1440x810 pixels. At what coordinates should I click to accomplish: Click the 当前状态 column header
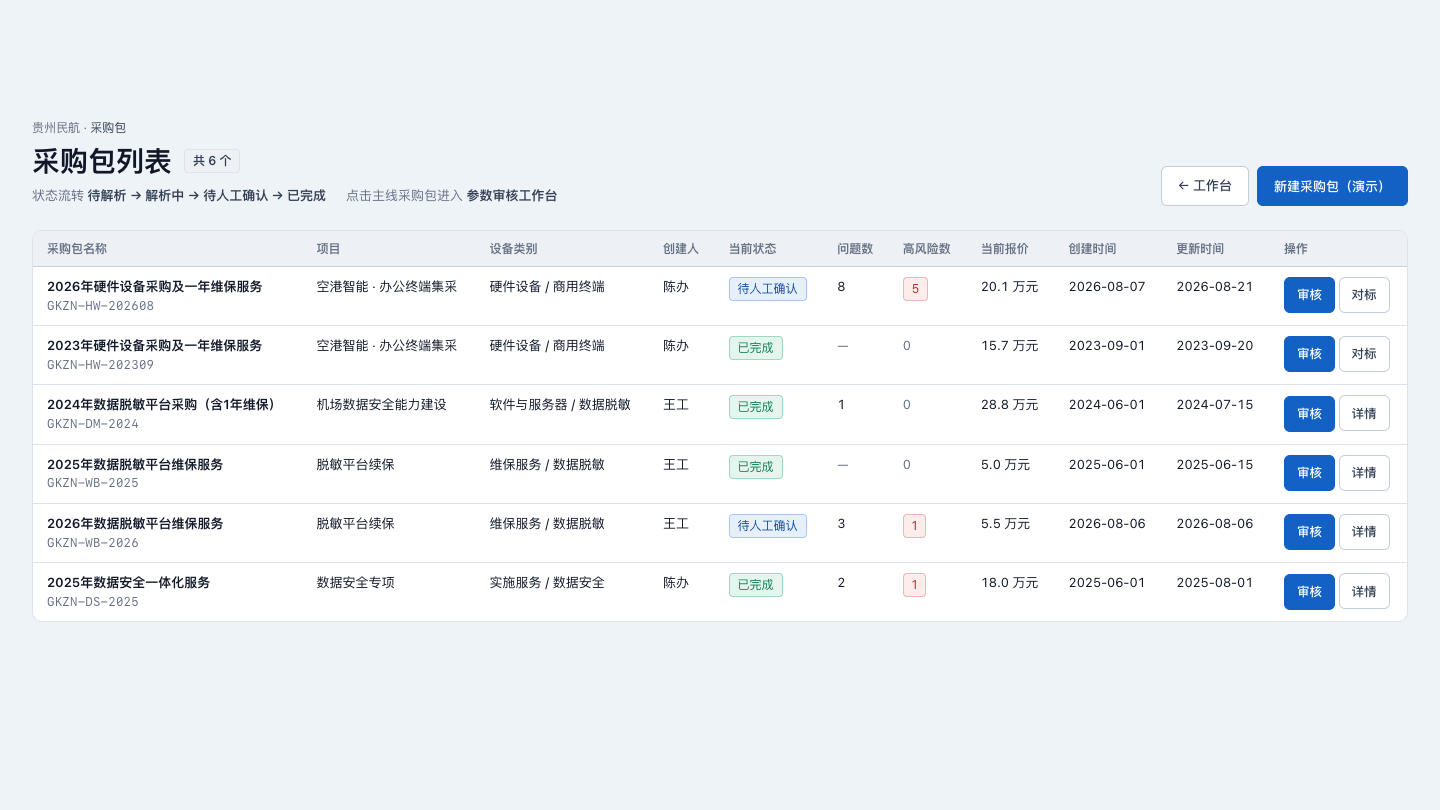tap(753, 249)
